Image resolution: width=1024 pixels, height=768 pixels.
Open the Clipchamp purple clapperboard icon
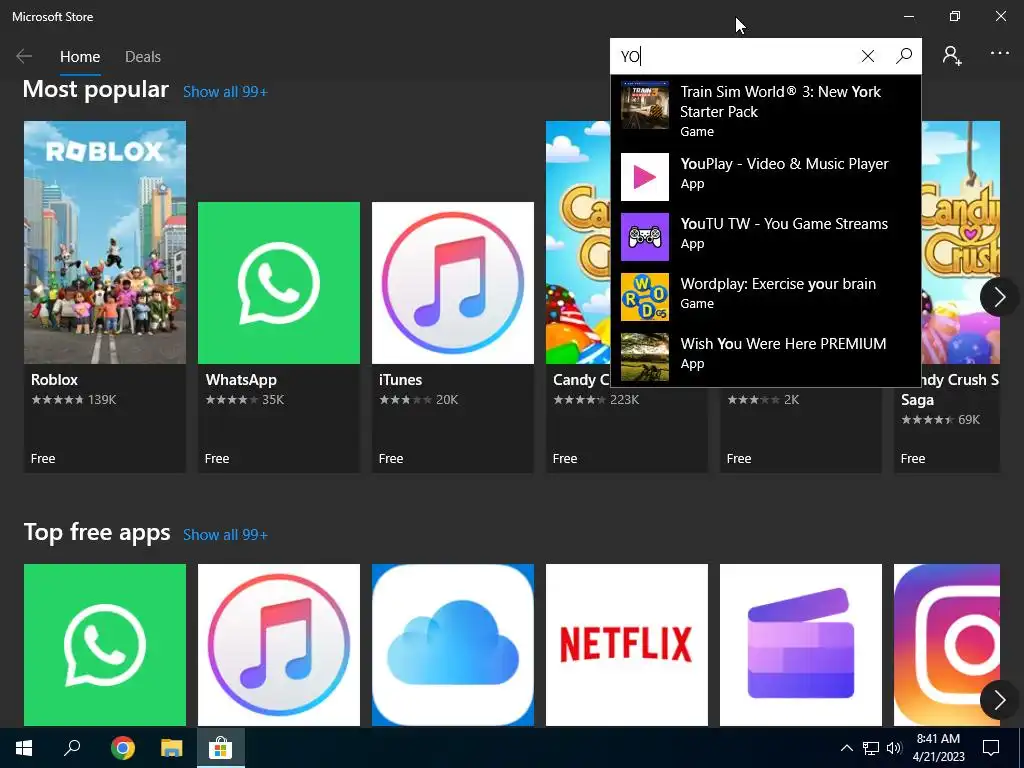point(801,645)
